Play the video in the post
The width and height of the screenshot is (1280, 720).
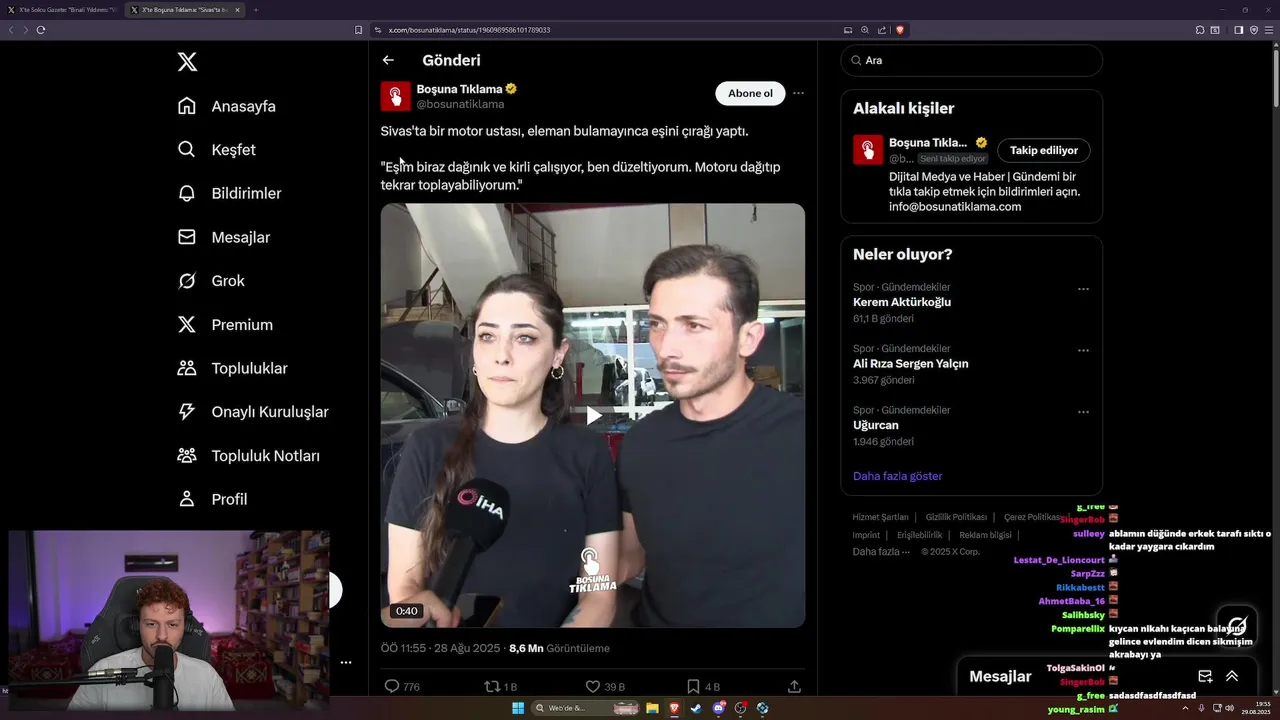593,415
